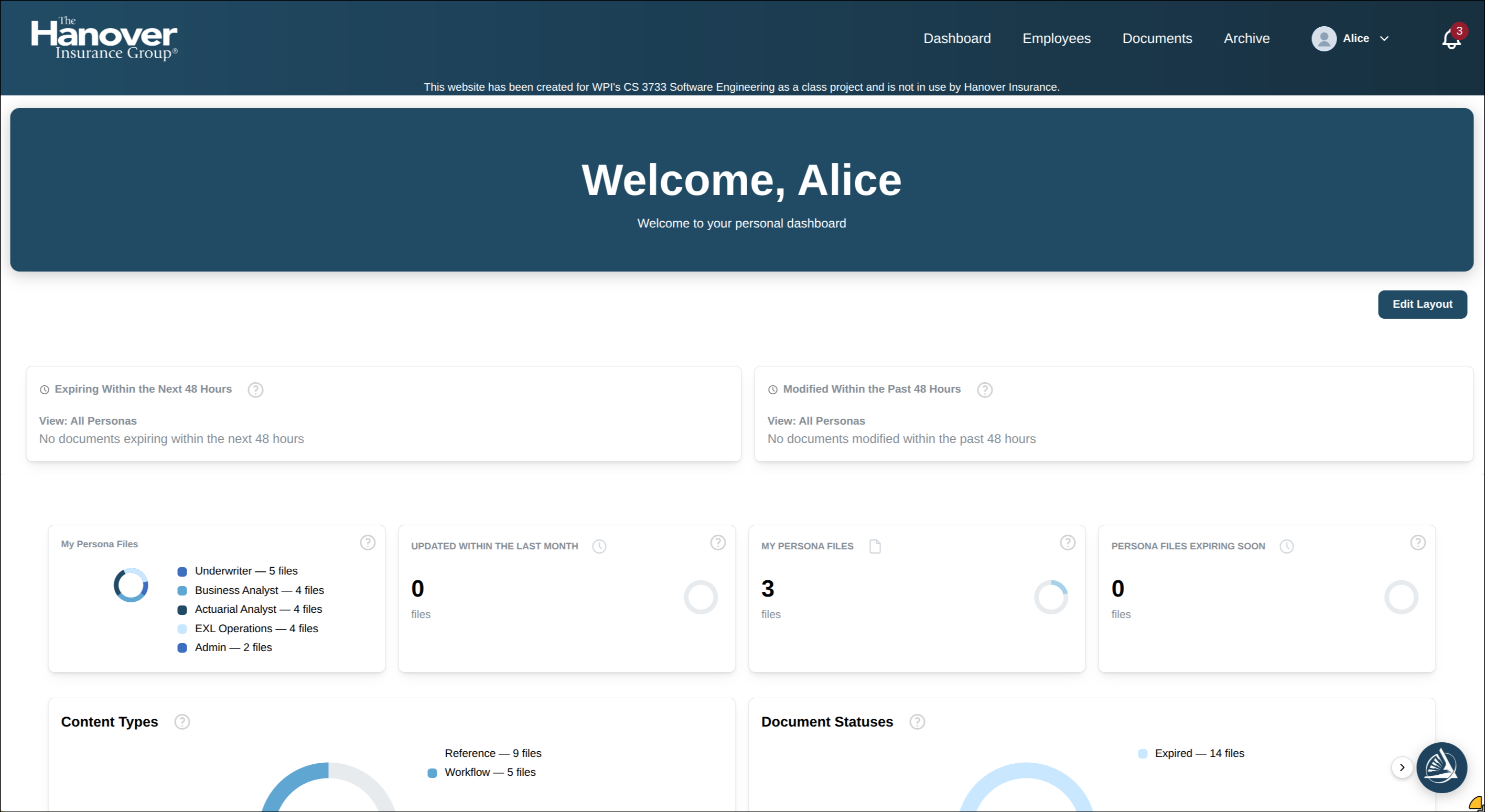This screenshot has width=1485, height=812.
Task: Open the Documents nav item
Action: point(1157,38)
